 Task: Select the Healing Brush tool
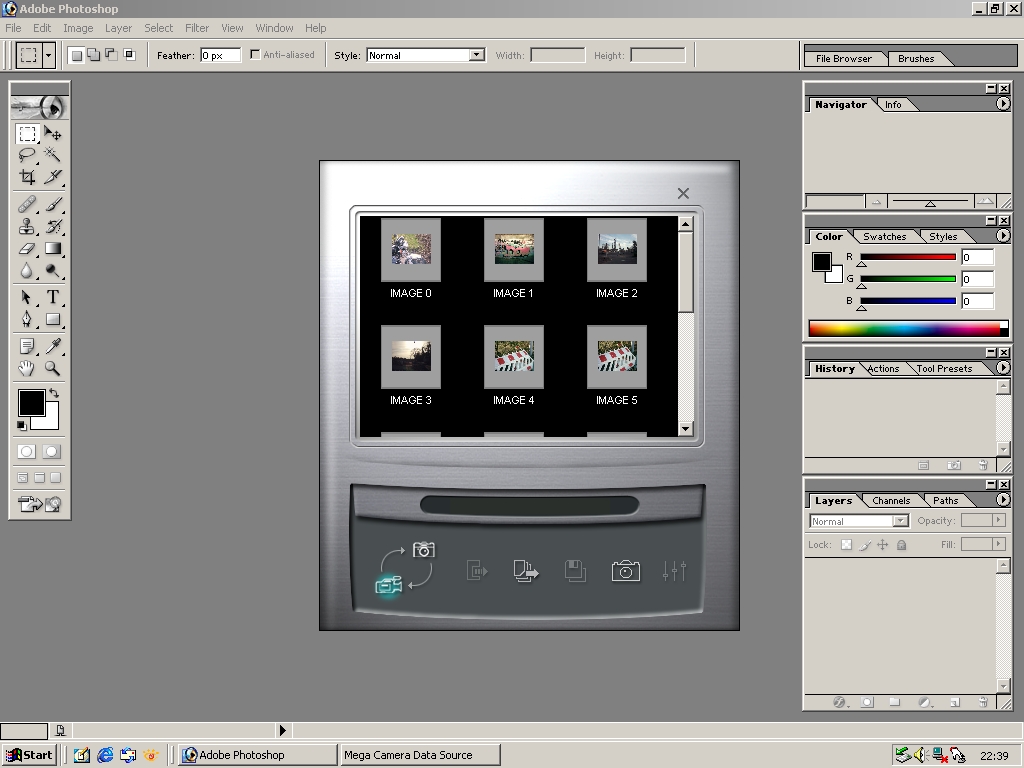[27, 204]
